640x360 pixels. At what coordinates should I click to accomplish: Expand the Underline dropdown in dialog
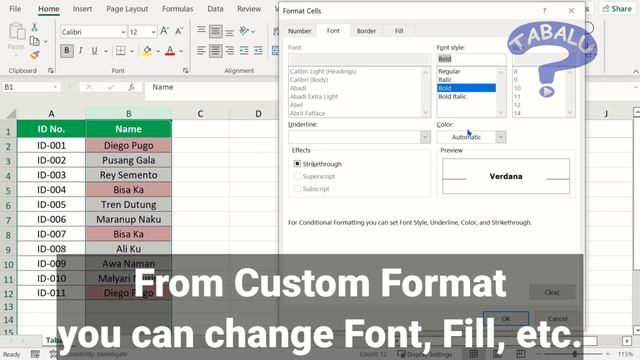[425, 137]
